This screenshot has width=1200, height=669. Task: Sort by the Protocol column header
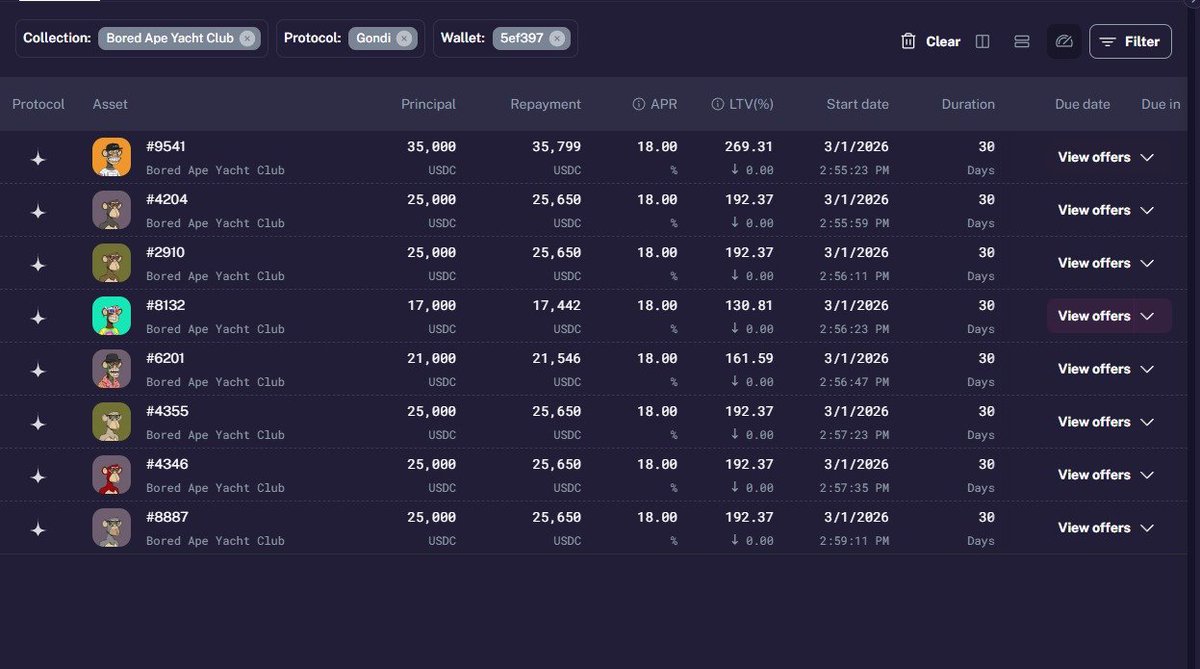38,104
